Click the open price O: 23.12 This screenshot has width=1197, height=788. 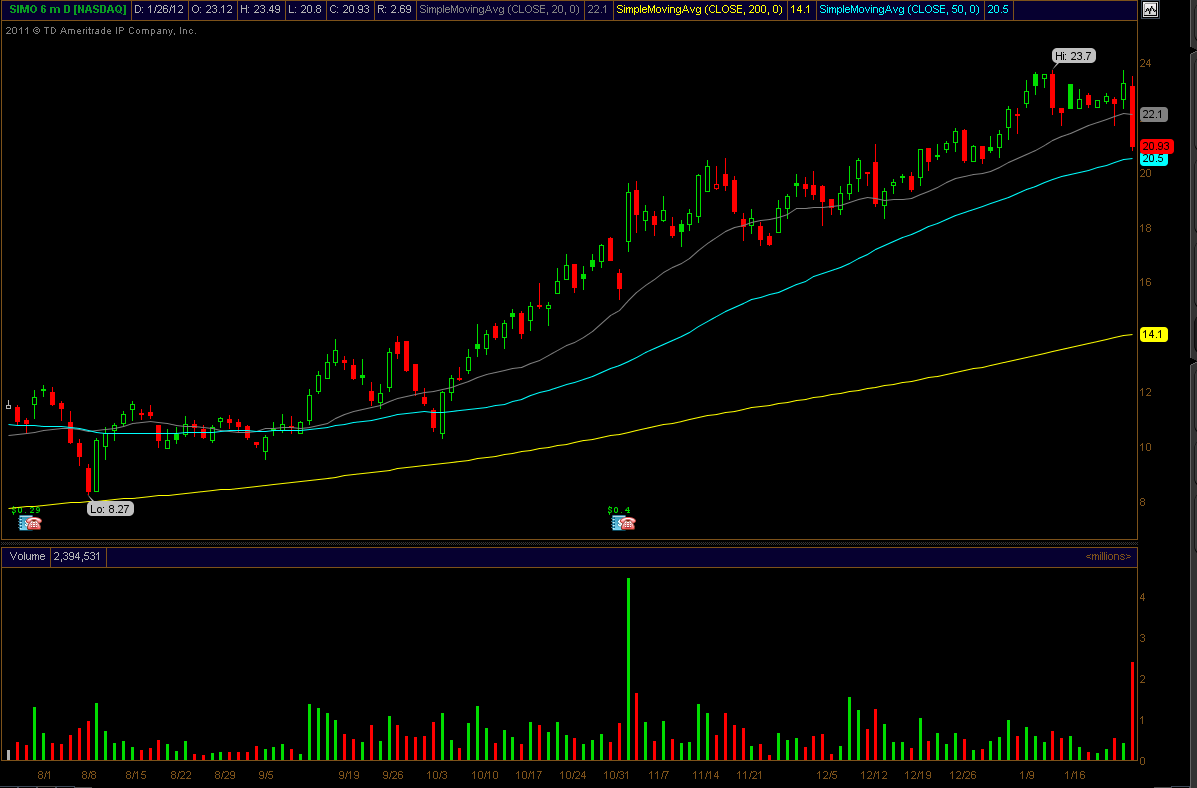pyautogui.click(x=210, y=10)
